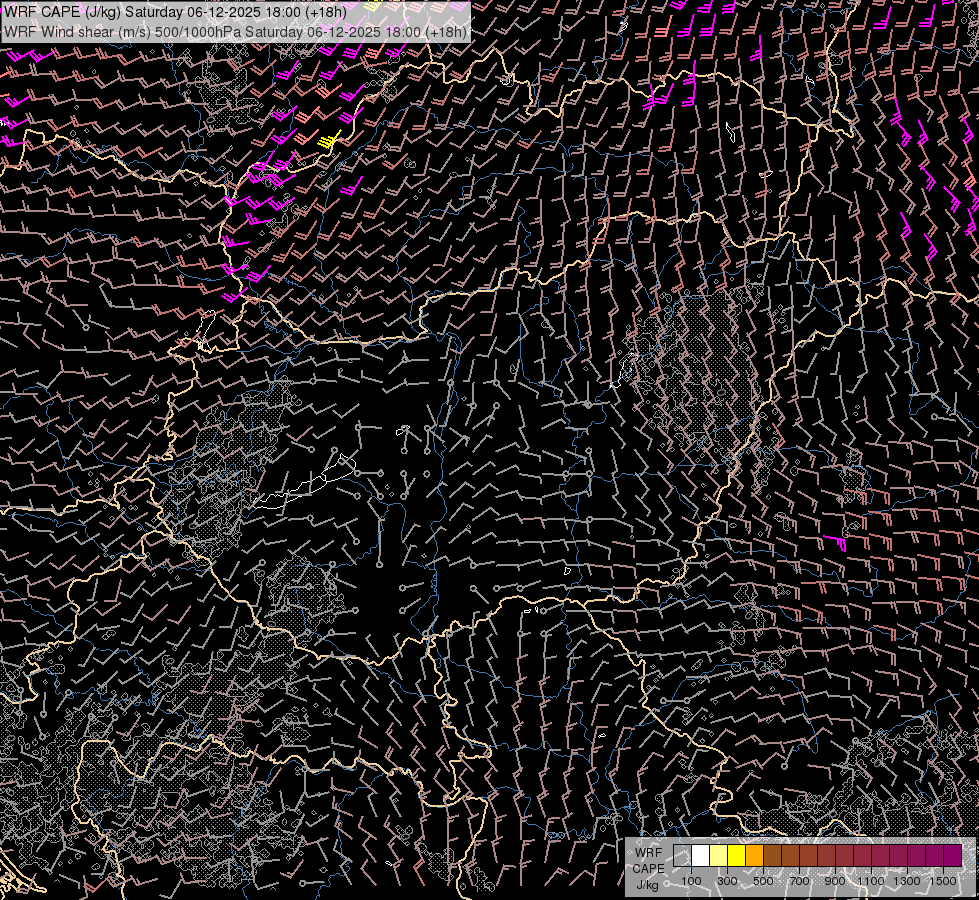Viewport: 979px width, 900px height.
Task: Click the legend label '900'
Action: 835,881
